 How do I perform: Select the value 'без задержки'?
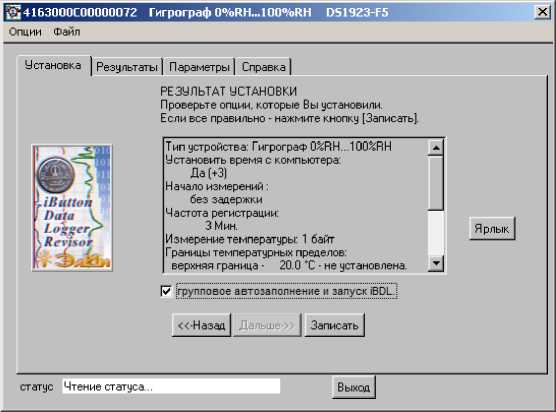226,199
